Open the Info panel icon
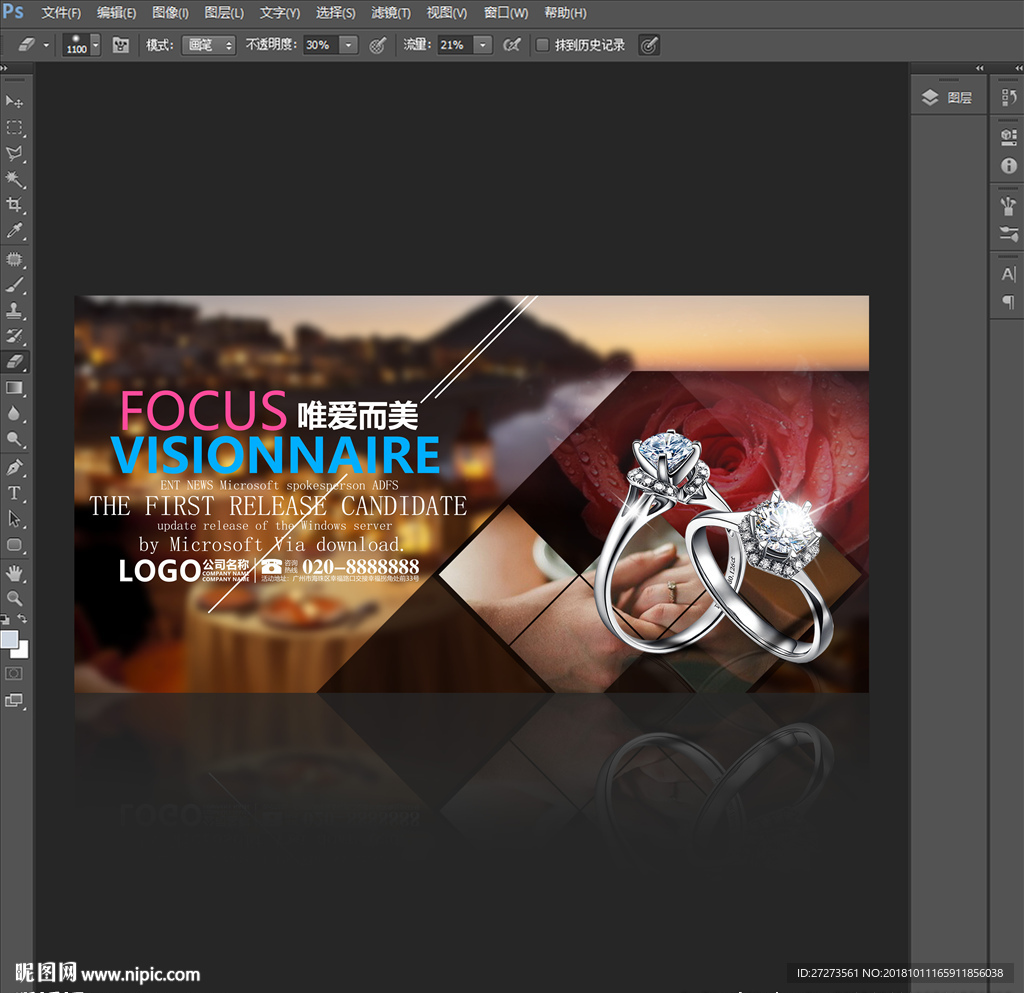This screenshot has height=993, width=1024. [x=1008, y=166]
